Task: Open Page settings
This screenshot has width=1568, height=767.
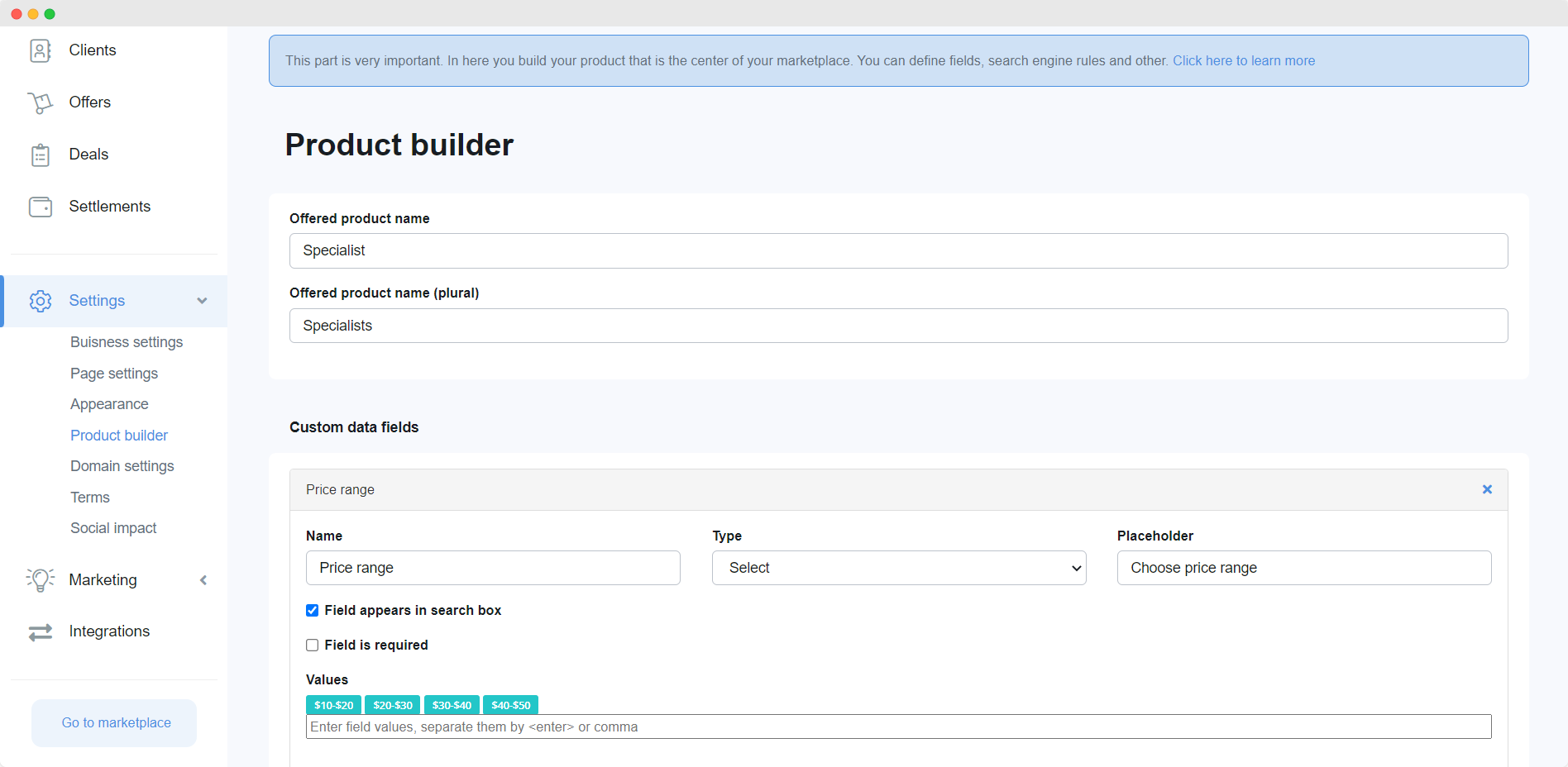Action: click(x=114, y=374)
